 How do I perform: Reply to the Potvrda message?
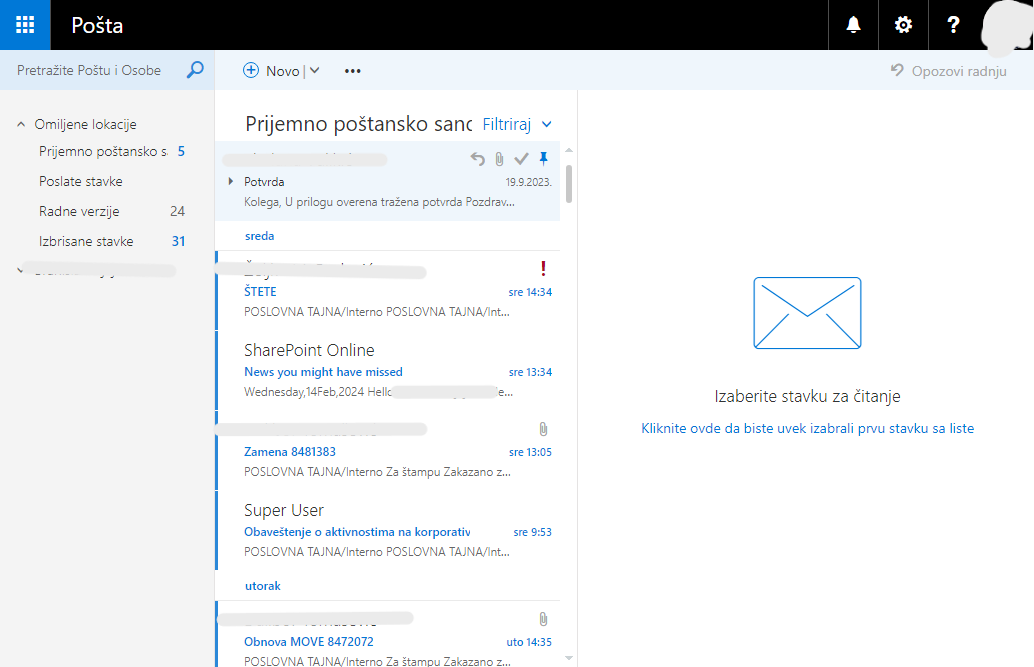point(477,158)
